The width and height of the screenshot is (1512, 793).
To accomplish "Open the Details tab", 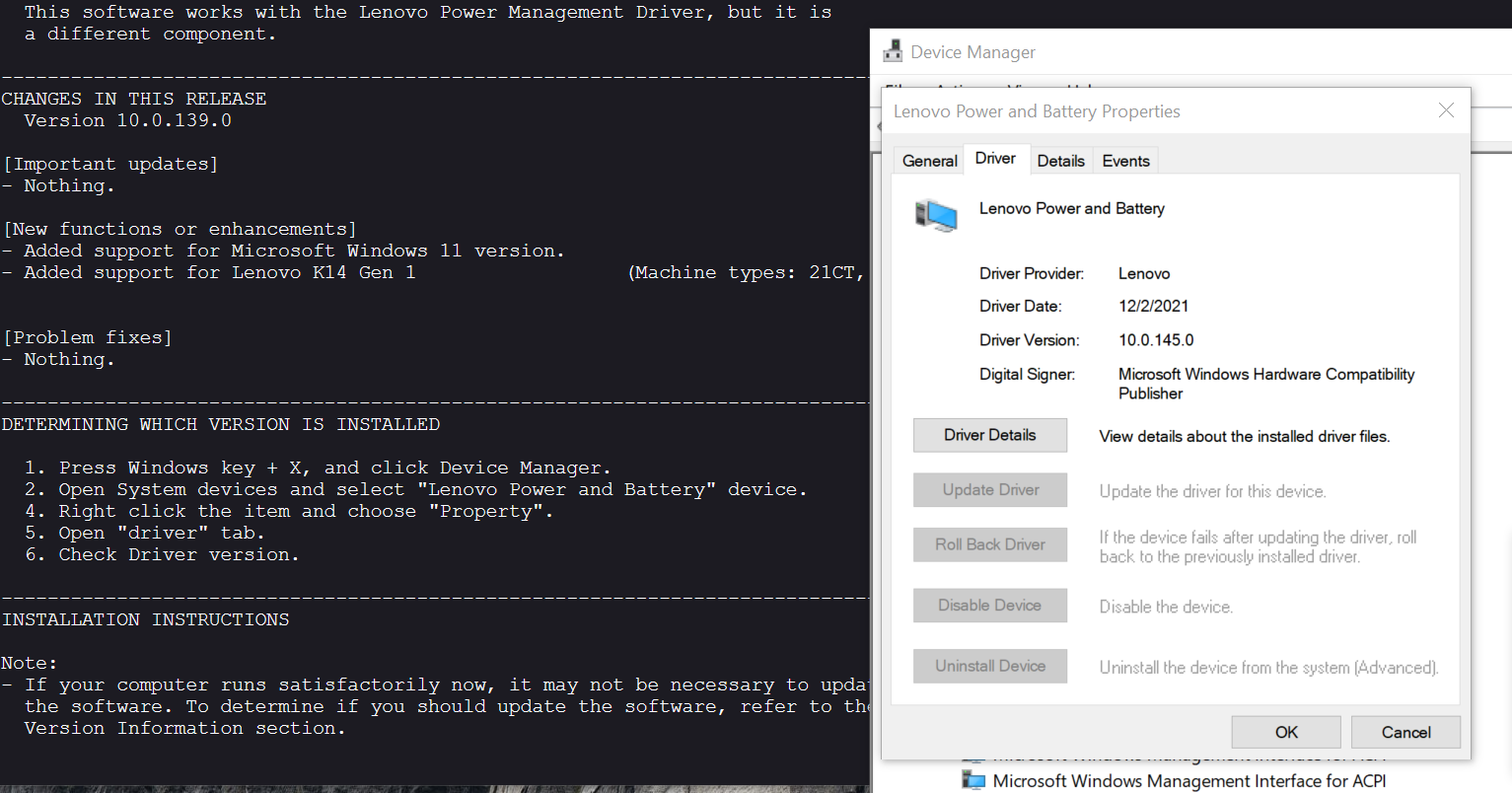I will click(1060, 161).
